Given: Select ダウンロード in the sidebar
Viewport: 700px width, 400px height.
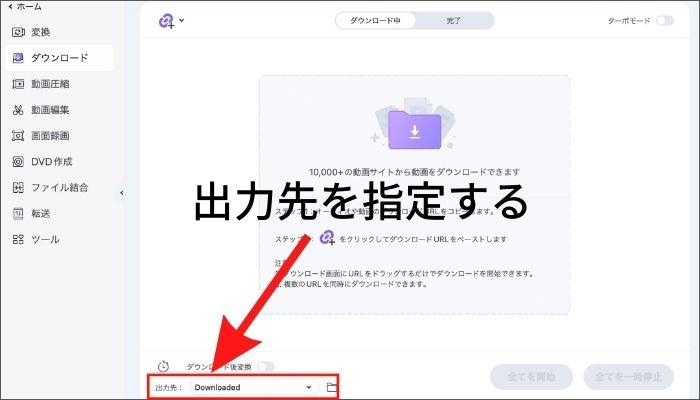Looking at the screenshot, I should coord(59,58).
